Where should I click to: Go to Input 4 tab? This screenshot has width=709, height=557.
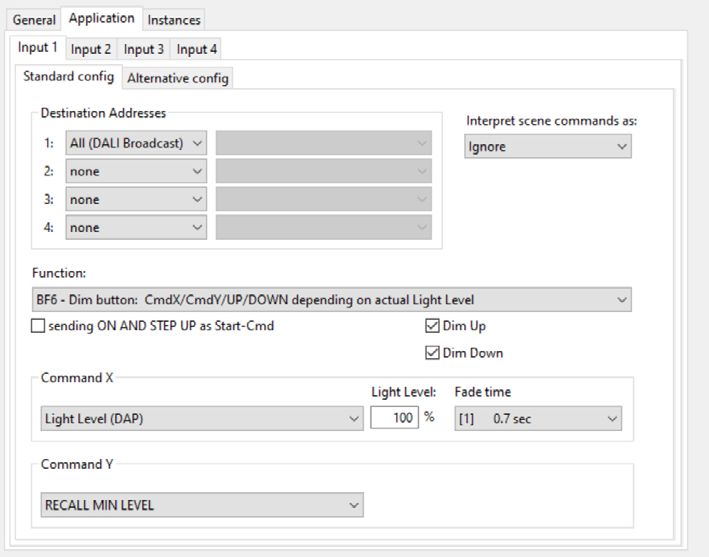click(196, 49)
